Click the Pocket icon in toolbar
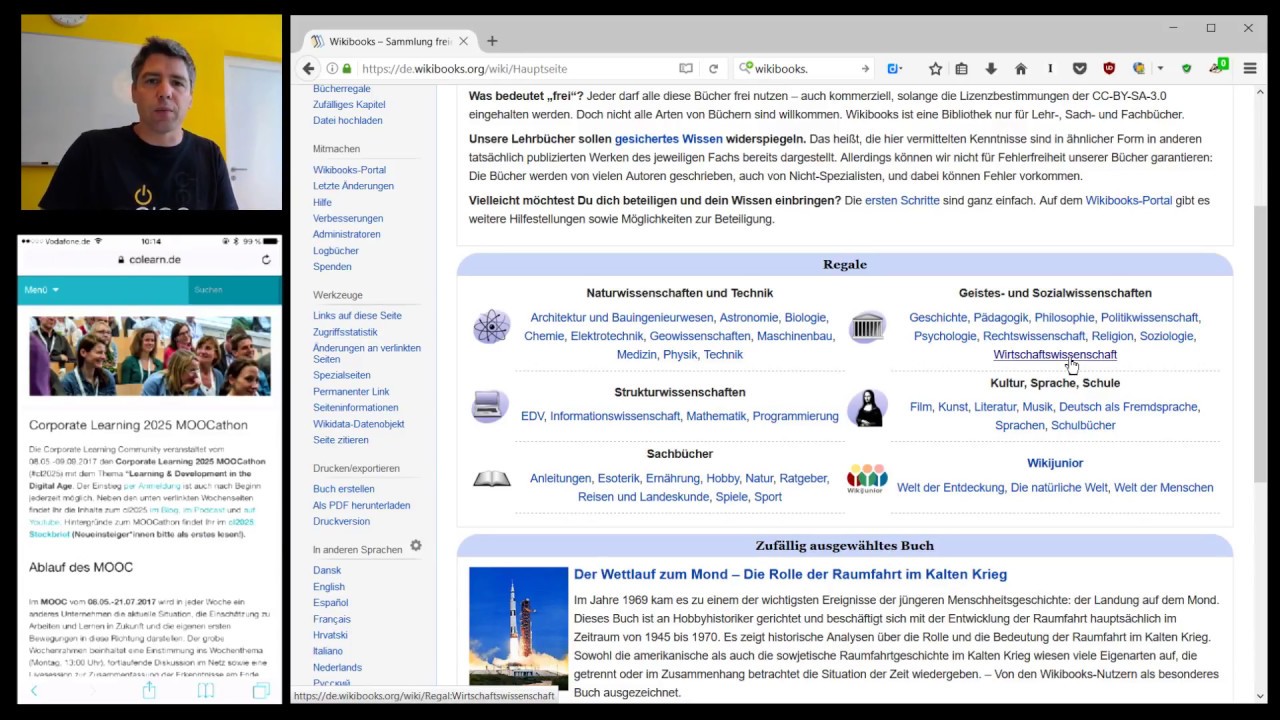Image resolution: width=1280 pixels, height=720 pixels. 1080,69
